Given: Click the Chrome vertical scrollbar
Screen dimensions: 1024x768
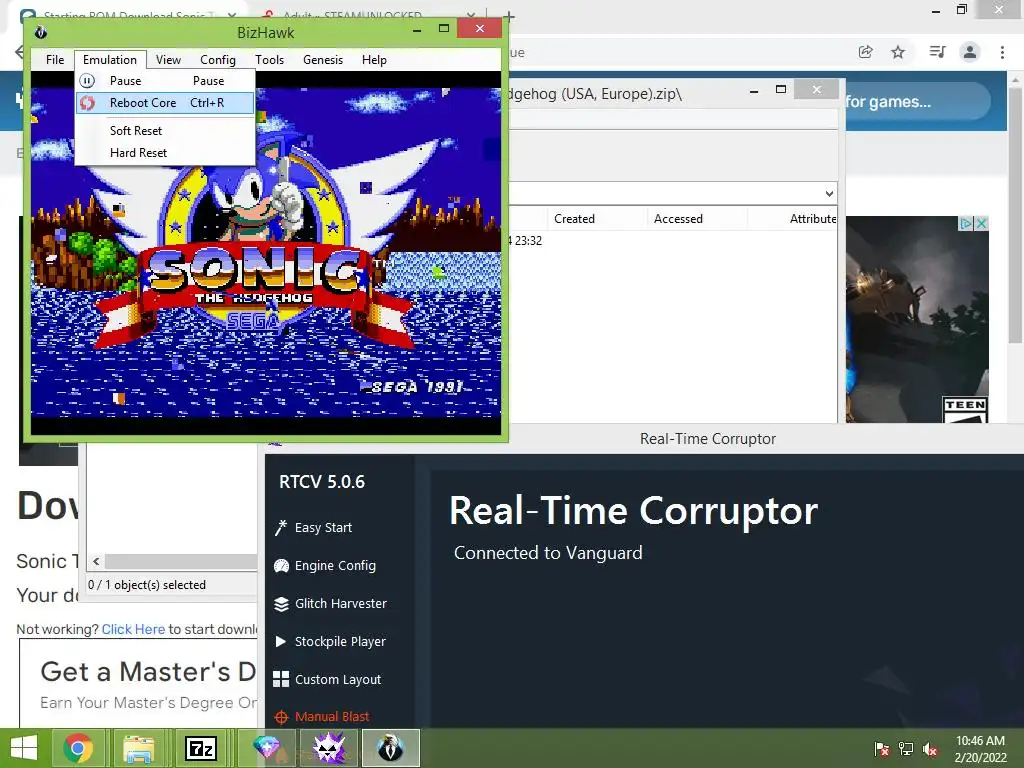Looking at the screenshot, I should click(1016, 216).
